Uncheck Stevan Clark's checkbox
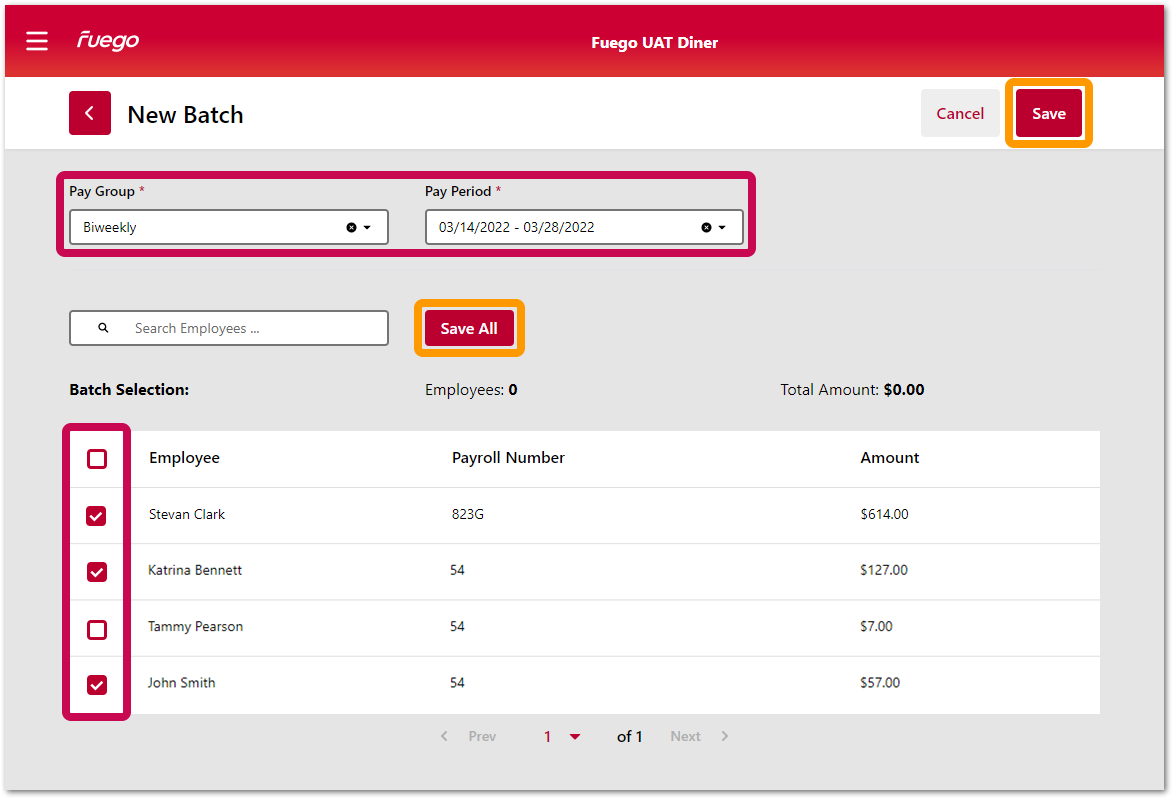 tap(97, 516)
